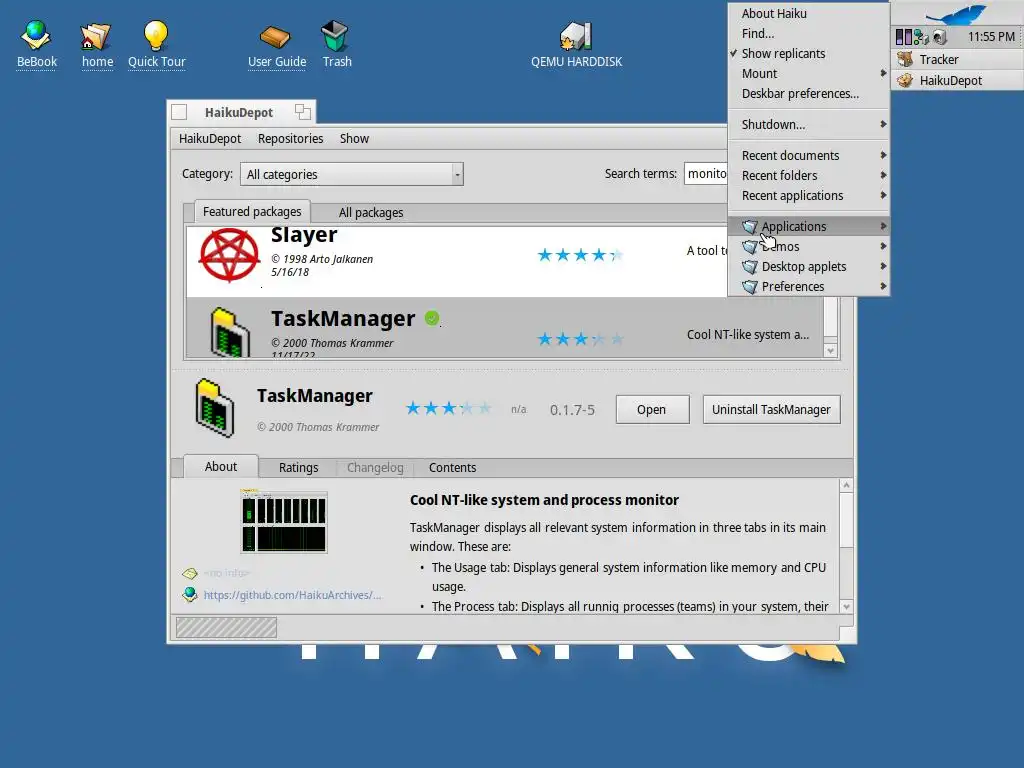Click the Preferences folder icon in menu
This screenshot has height=768, width=1024.
click(750, 287)
